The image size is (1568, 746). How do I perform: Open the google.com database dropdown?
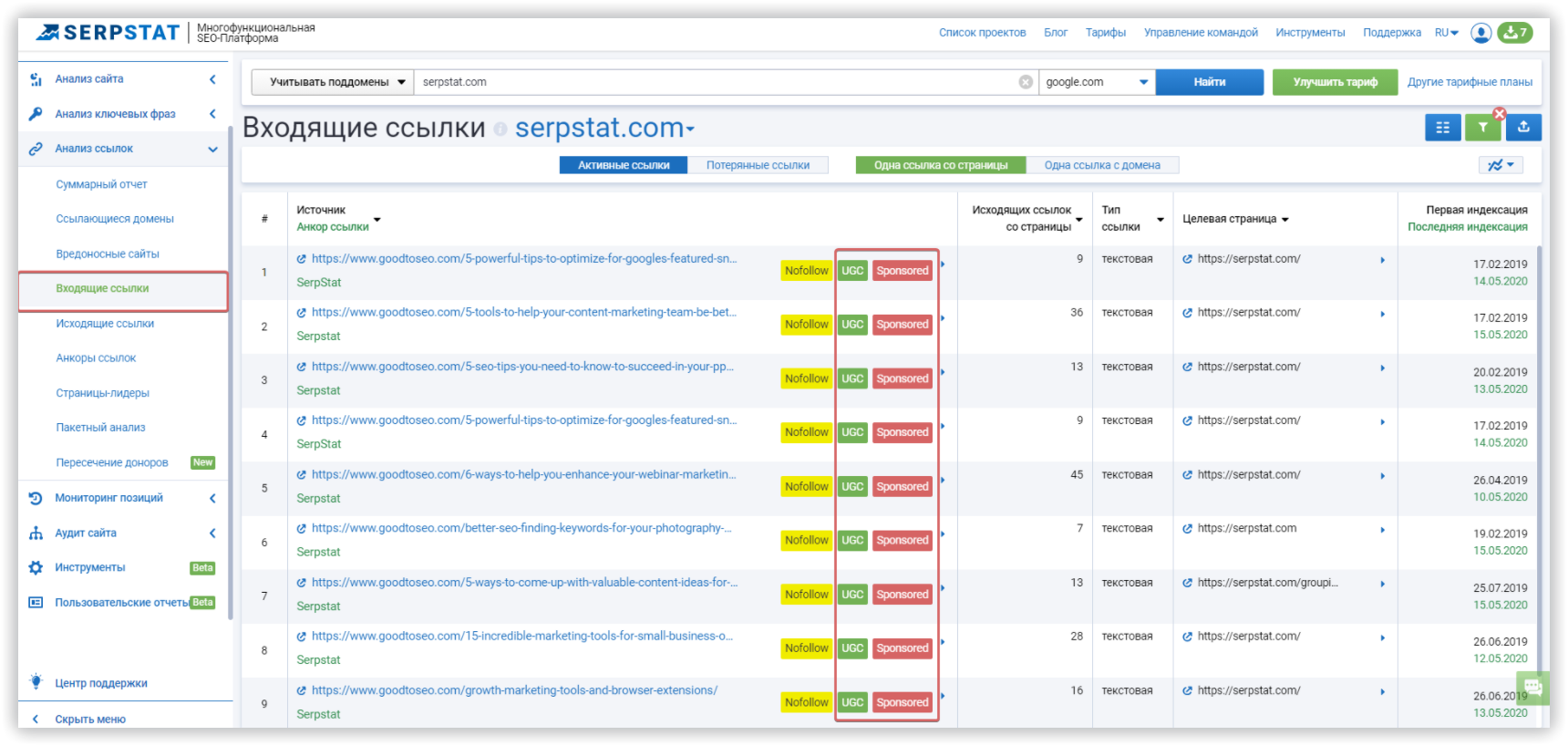point(1097,82)
